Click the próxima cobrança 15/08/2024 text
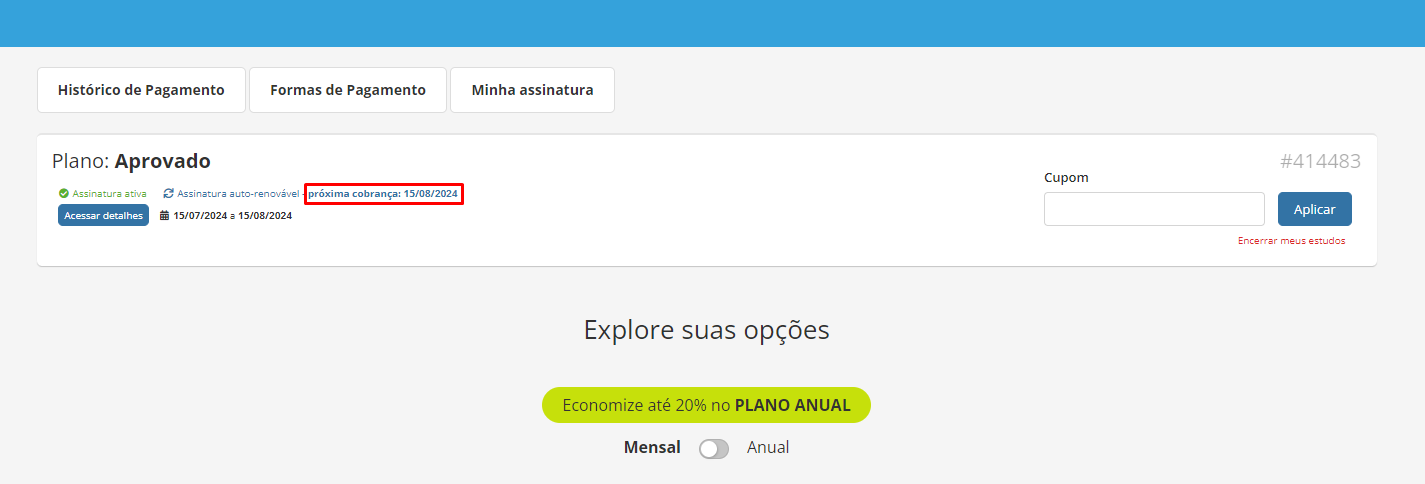1425x484 pixels. tap(383, 193)
